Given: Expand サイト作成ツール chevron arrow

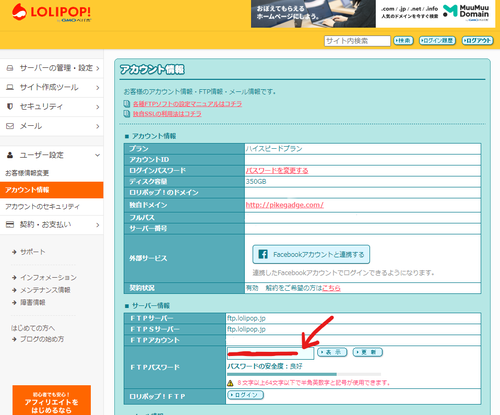Looking at the screenshot, I should 98,88.
